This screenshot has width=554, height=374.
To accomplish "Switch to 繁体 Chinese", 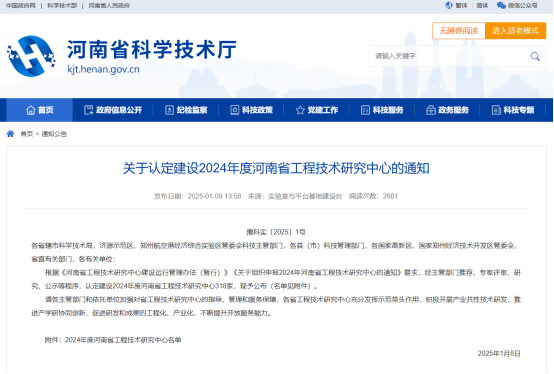I will click(x=461, y=5).
